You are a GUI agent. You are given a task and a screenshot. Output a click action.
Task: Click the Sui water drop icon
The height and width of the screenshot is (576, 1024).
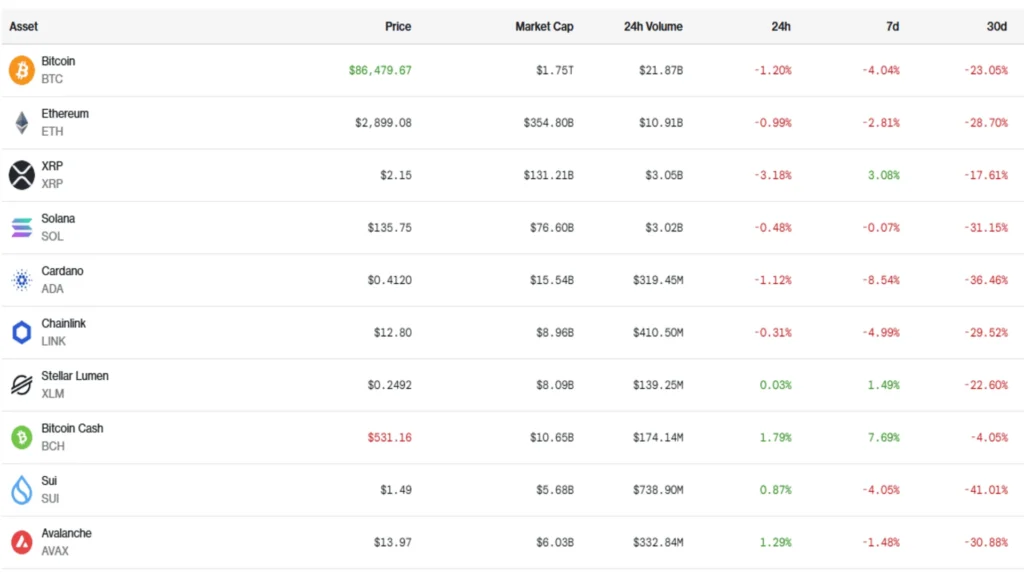coord(21,490)
